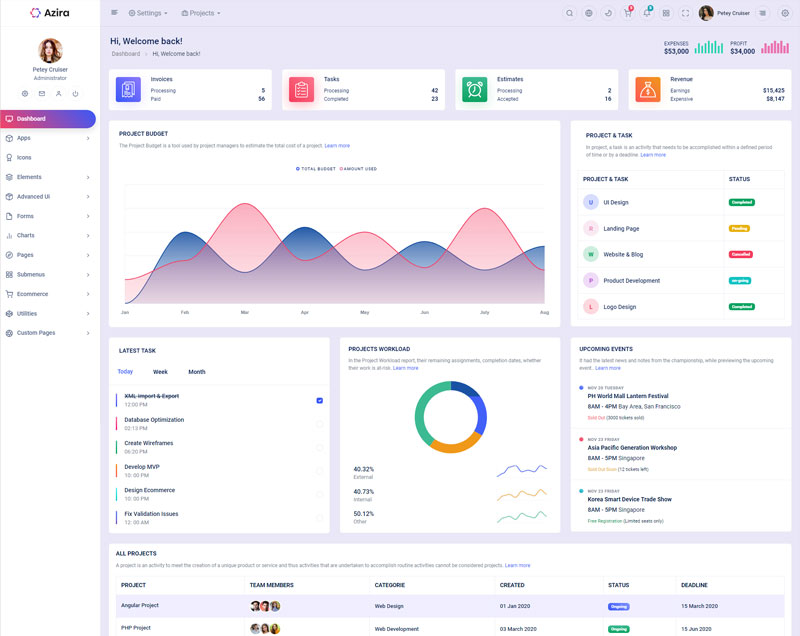Open the search icon in top bar
The height and width of the screenshot is (636, 800).
click(570, 13)
